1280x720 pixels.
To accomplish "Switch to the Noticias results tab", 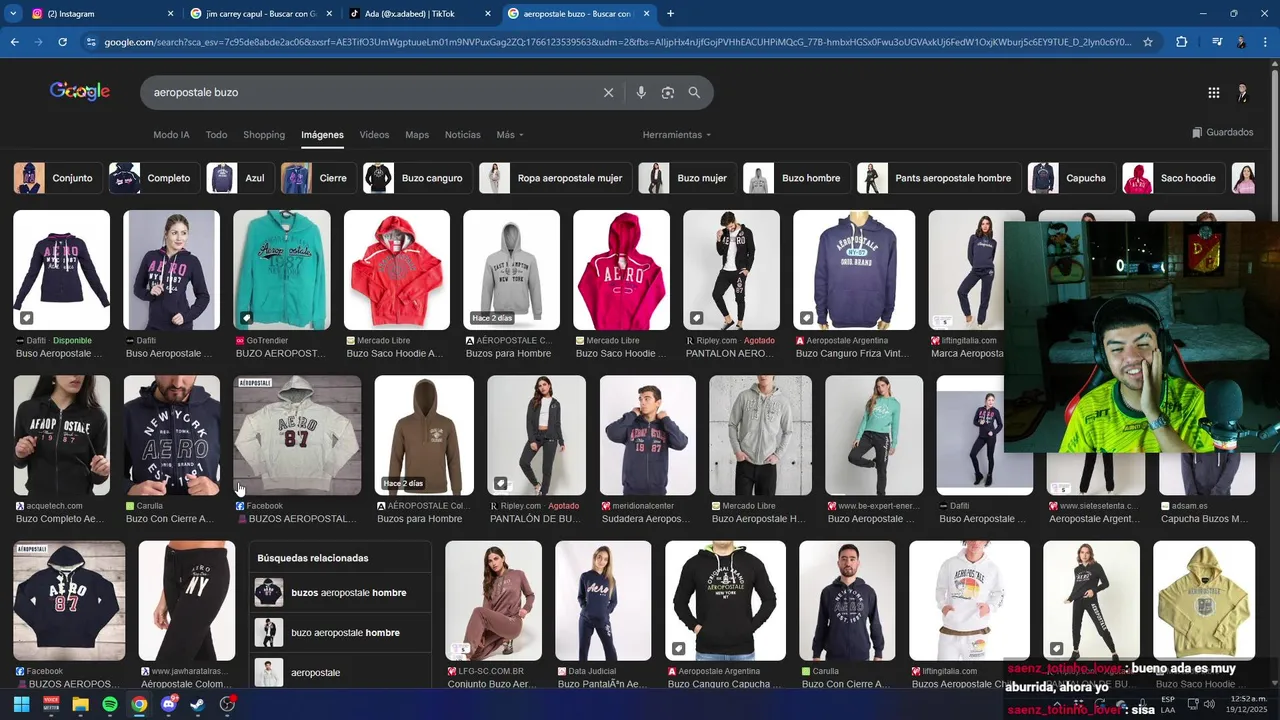I will 462,134.
